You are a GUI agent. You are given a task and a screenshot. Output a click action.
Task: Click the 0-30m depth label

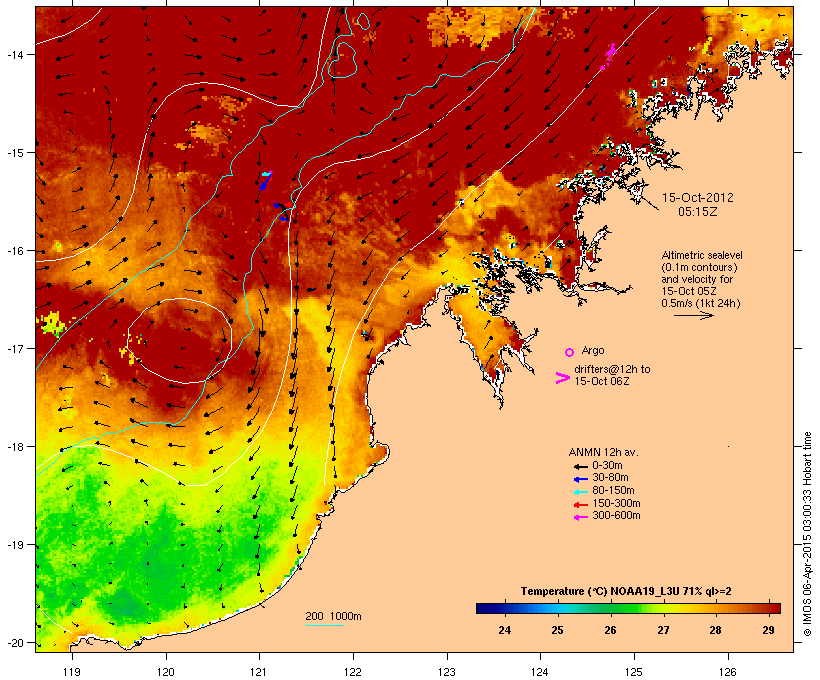[x=607, y=466]
